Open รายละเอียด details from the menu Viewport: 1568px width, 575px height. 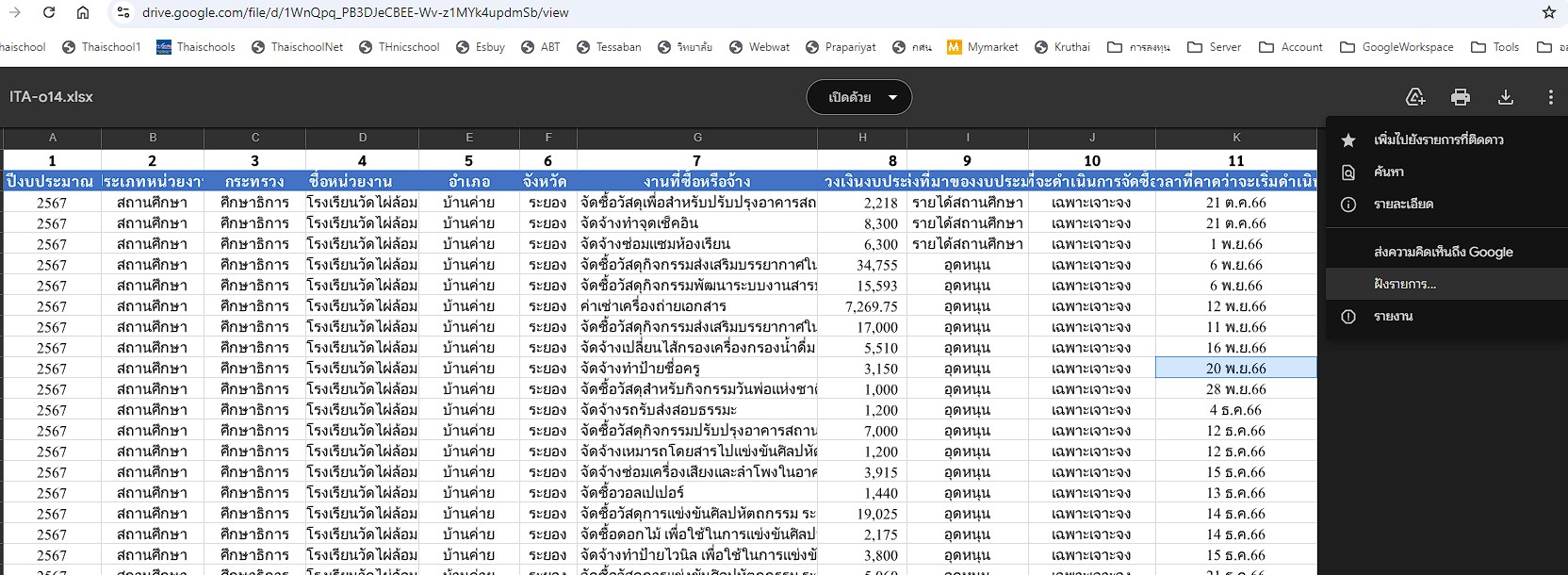tap(1403, 204)
